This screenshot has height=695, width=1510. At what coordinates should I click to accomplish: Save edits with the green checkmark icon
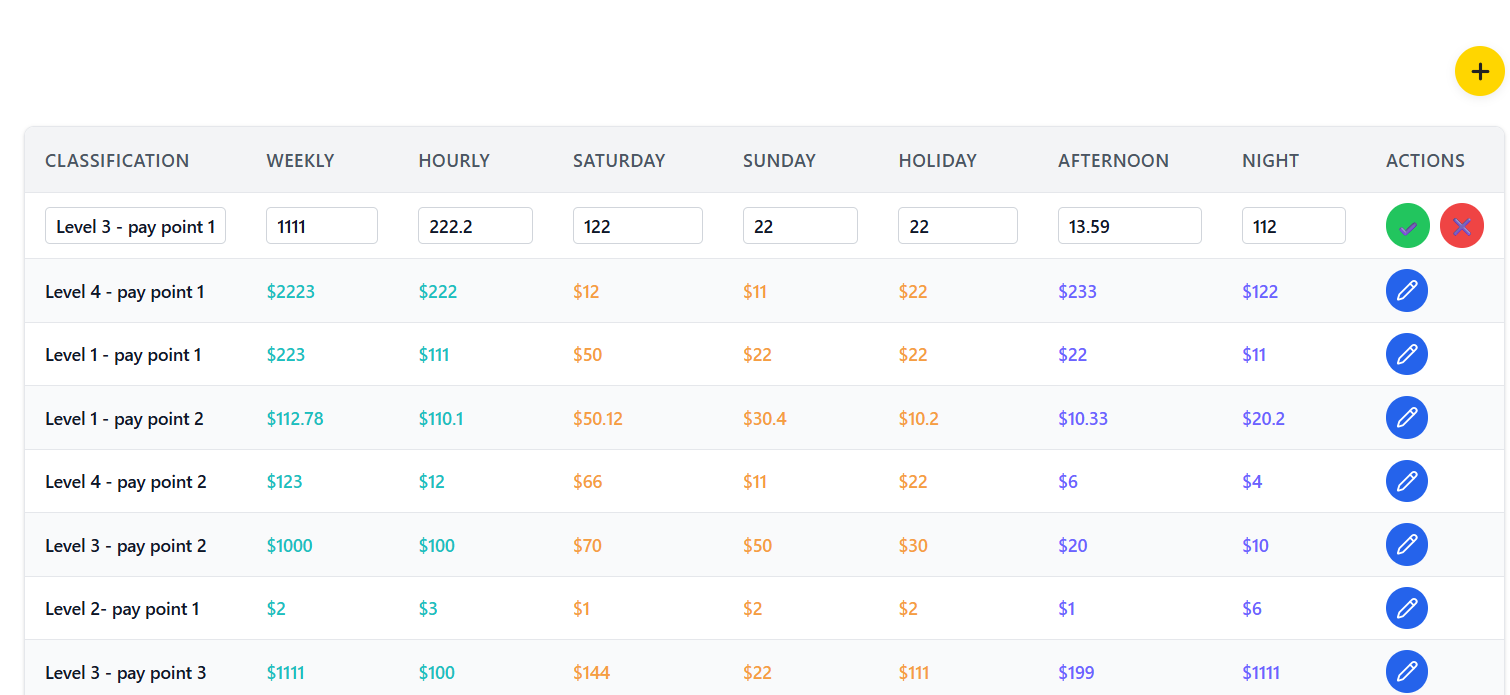(1407, 225)
